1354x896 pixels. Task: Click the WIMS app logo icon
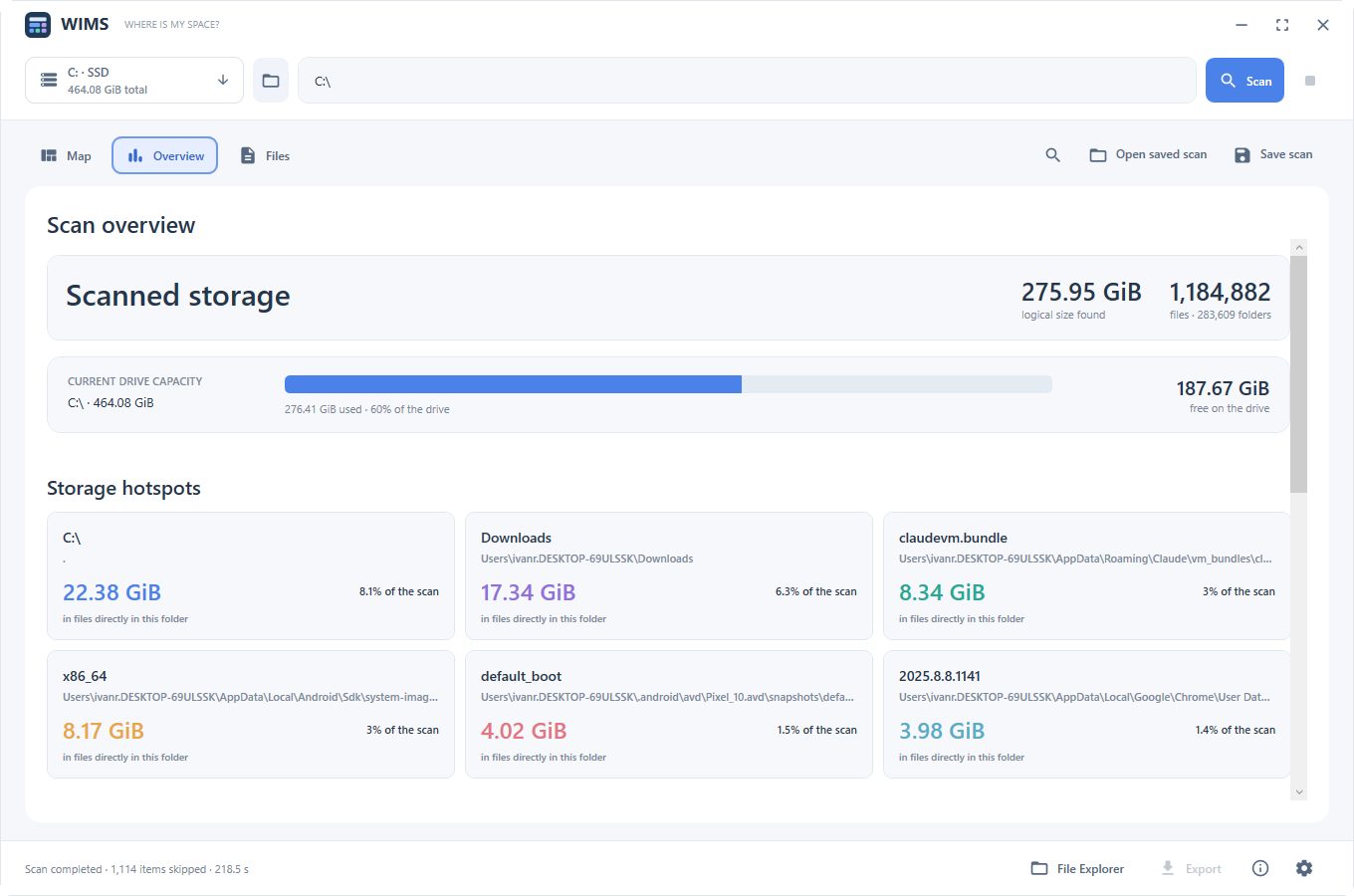coord(38,25)
